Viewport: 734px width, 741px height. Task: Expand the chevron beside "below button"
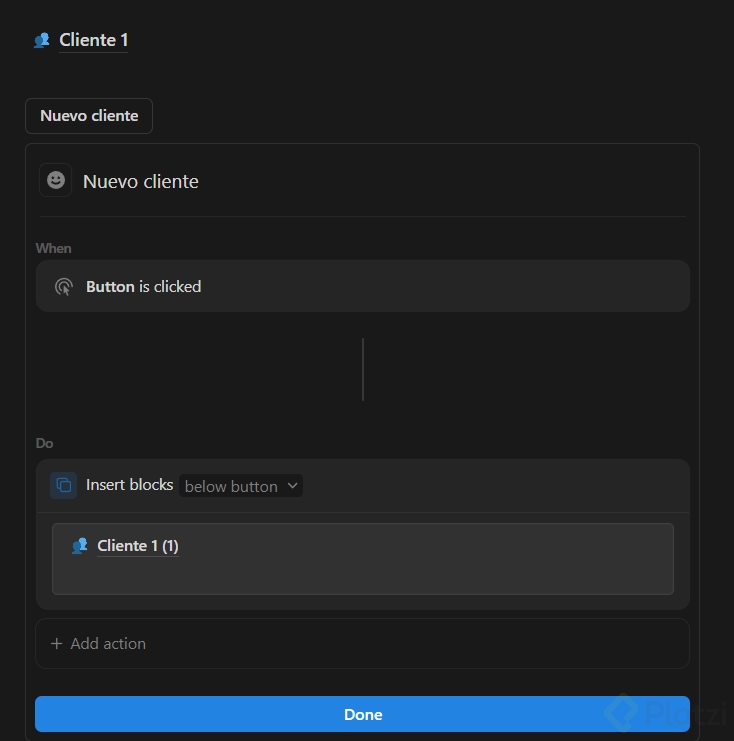(x=292, y=486)
